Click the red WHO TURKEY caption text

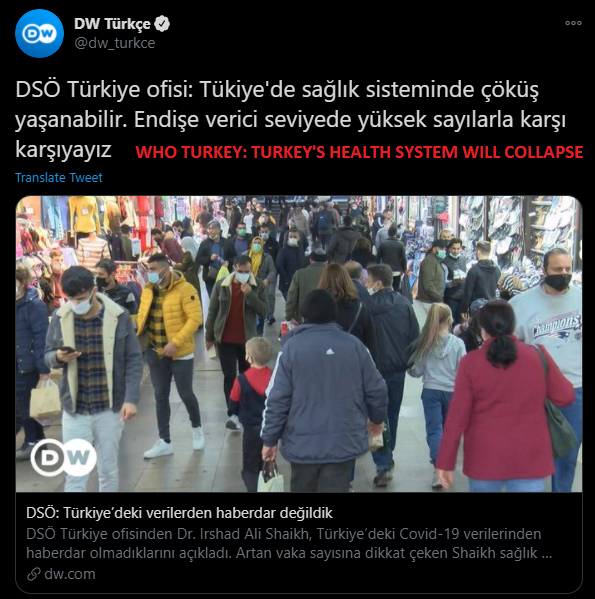point(359,152)
